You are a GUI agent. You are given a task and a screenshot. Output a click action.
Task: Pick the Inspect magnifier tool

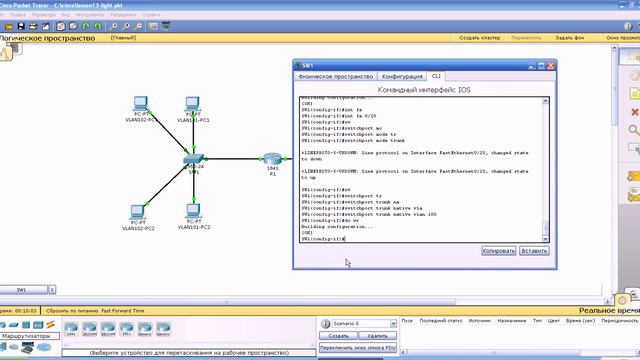click(634, 130)
